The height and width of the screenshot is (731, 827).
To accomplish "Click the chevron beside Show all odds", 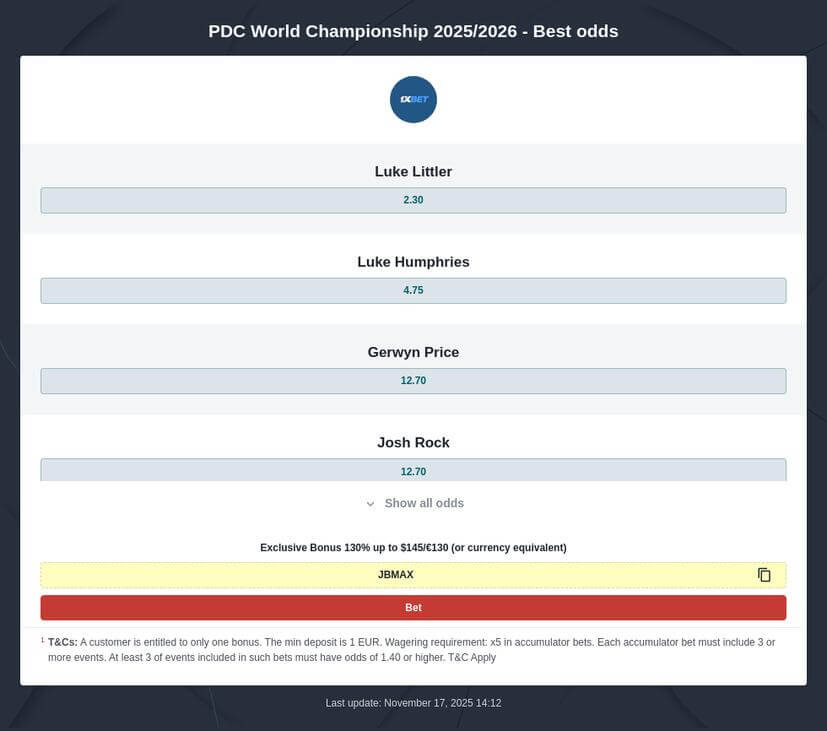I will point(370,503).
